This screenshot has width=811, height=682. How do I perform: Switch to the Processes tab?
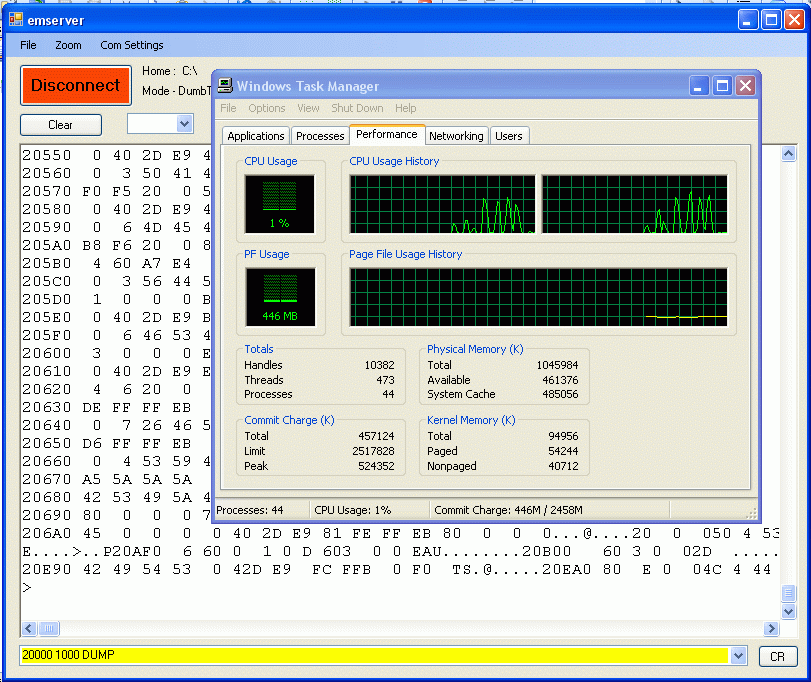click(320, 136)
